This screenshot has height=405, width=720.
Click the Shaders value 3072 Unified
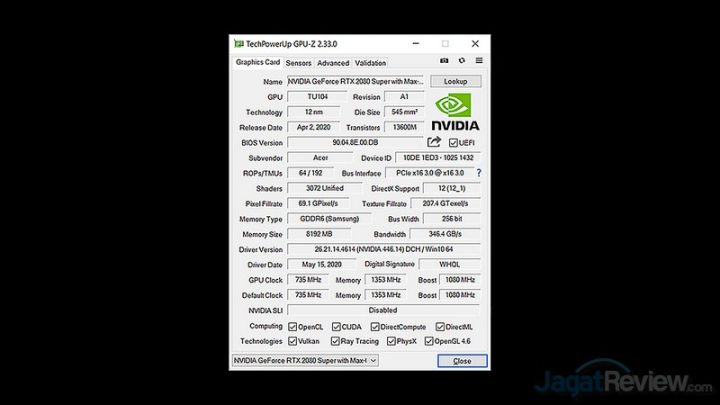325,188
